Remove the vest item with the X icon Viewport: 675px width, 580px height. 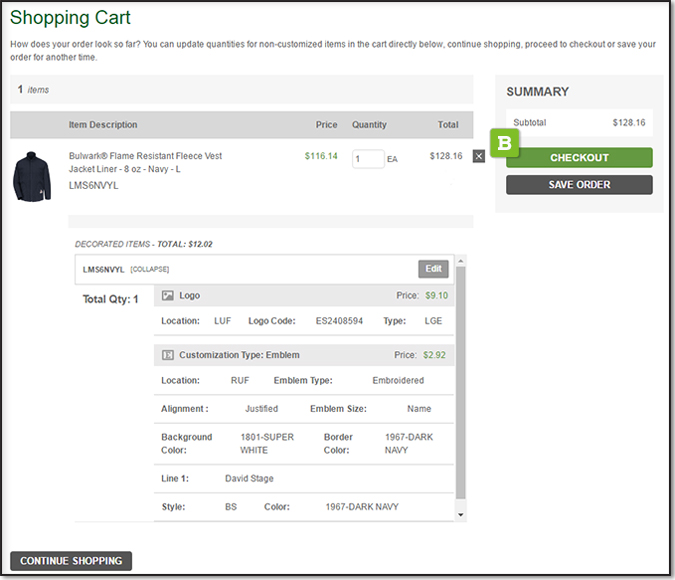pos(478,156)
